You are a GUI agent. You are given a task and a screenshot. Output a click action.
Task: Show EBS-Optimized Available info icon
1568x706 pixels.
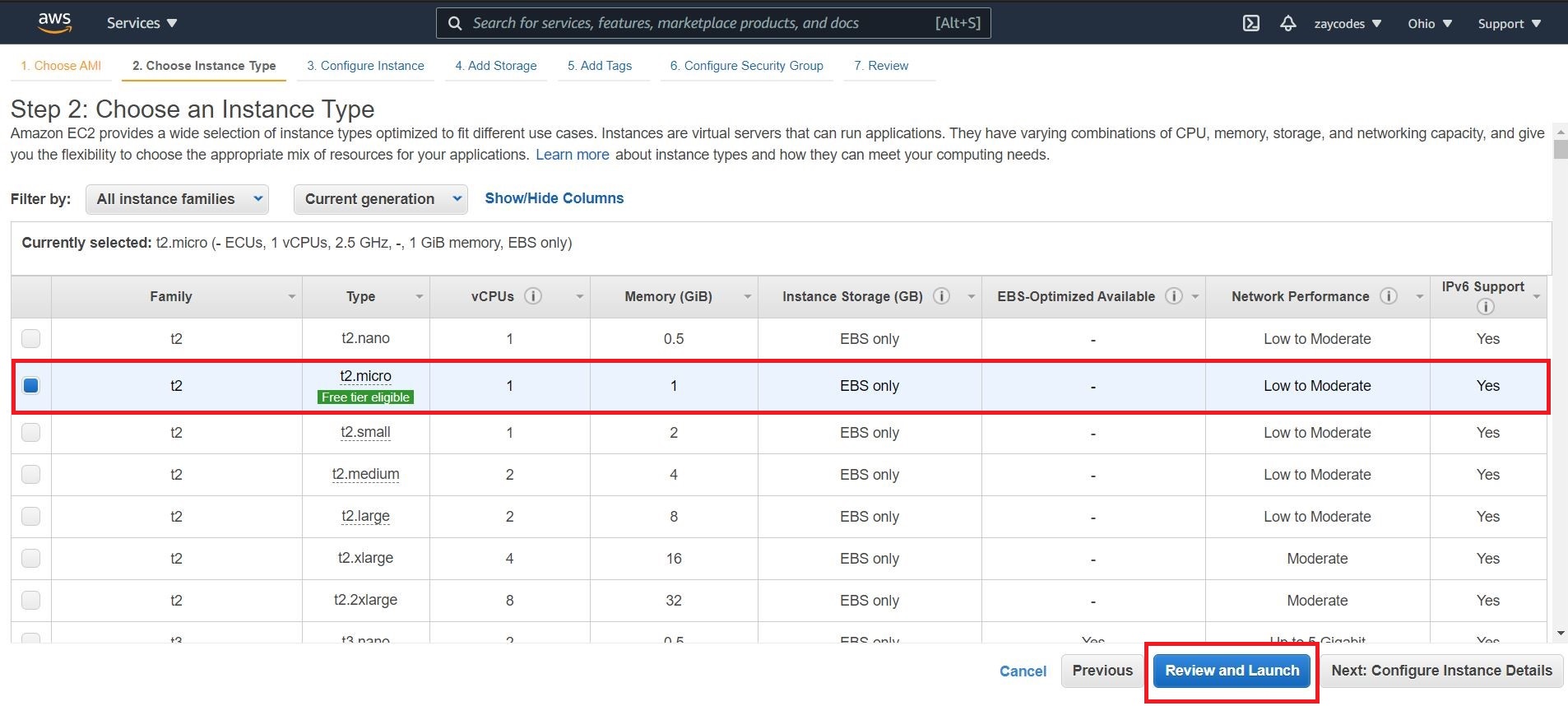[1174, 296]
